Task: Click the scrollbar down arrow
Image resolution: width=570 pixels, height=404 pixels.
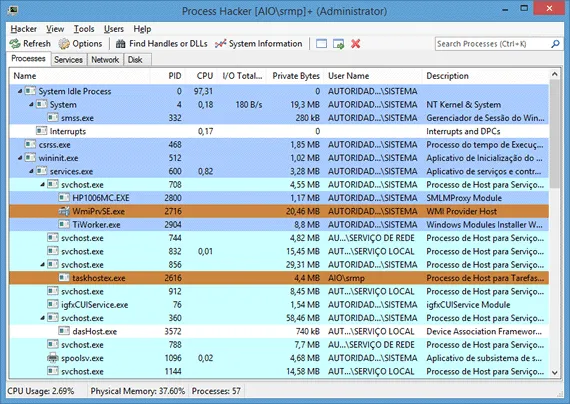Action: click(554, 372)
